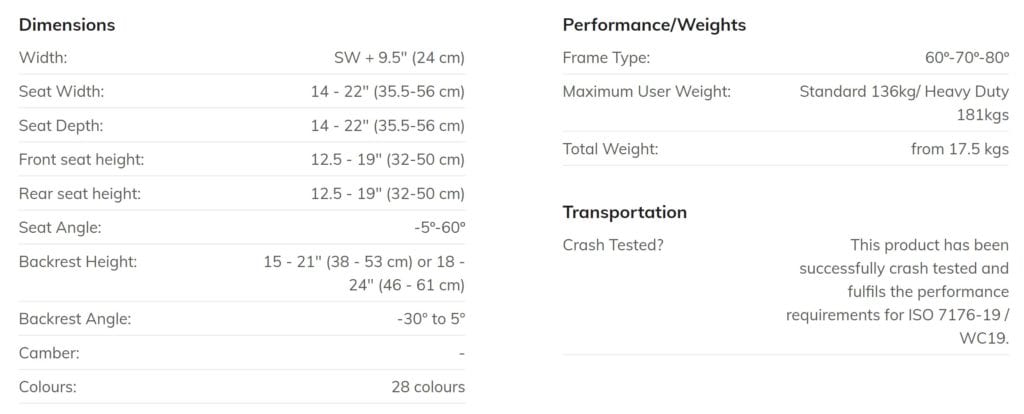
Task: Select the Seat Angle value -5º-60º
Action: (x=439, y=227)
